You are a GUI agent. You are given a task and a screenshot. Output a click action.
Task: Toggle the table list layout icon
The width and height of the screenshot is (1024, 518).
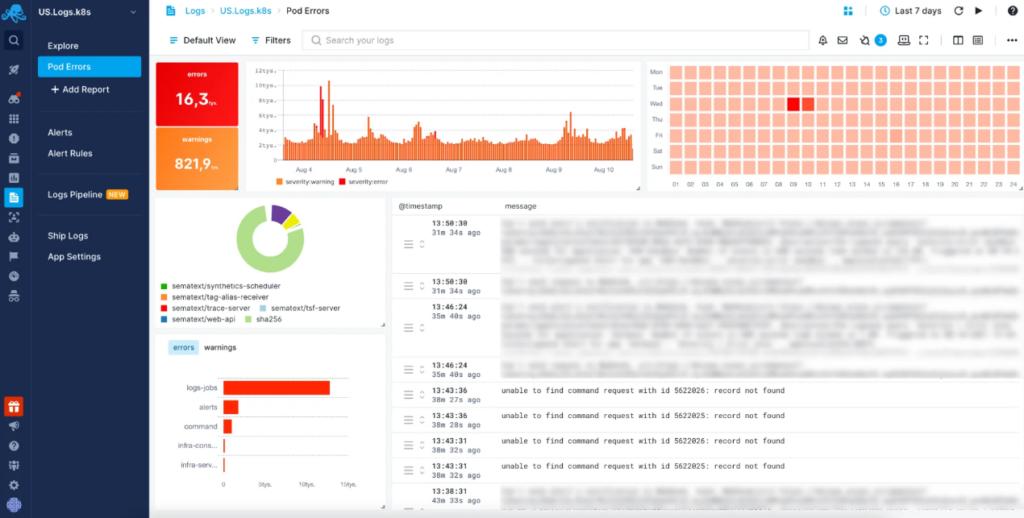click(978, 40)
